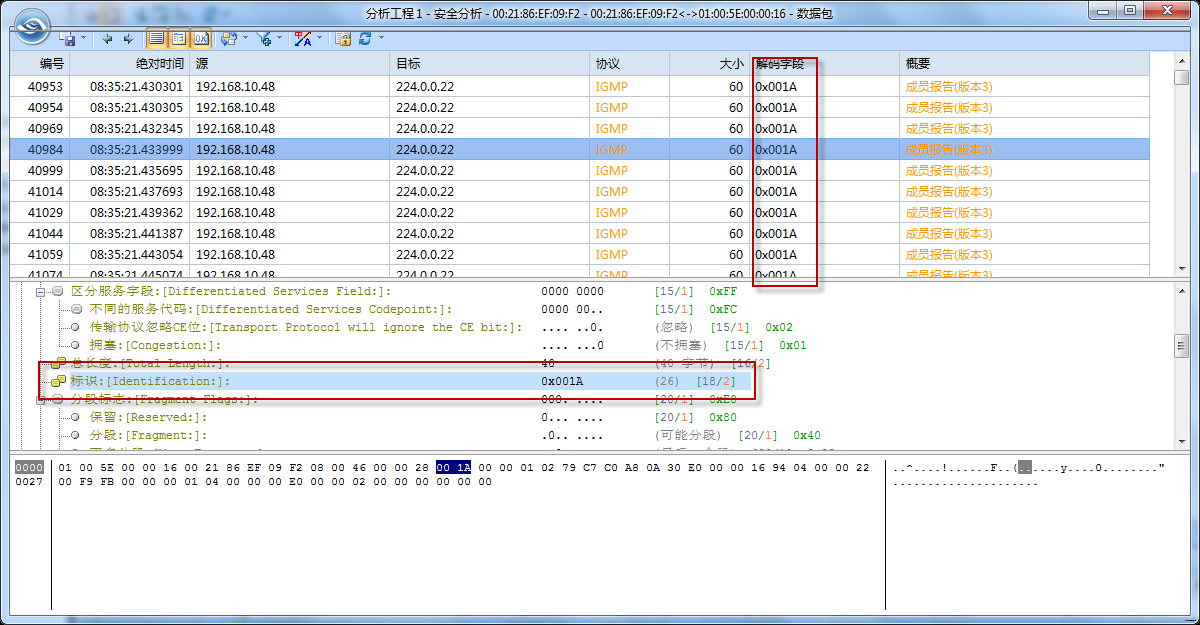Select the Identification field in decode tree
Screen dimensions: 1200x625
click(x=150, y=381)
